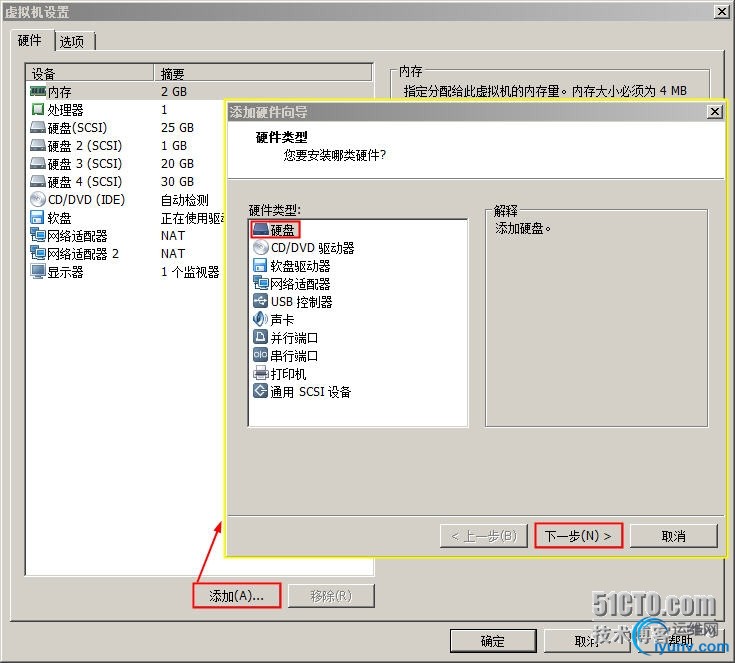Viewport: 735px width, 663px height.
Task: Close the 虚拟机设置 window
Action: point(721,12)
